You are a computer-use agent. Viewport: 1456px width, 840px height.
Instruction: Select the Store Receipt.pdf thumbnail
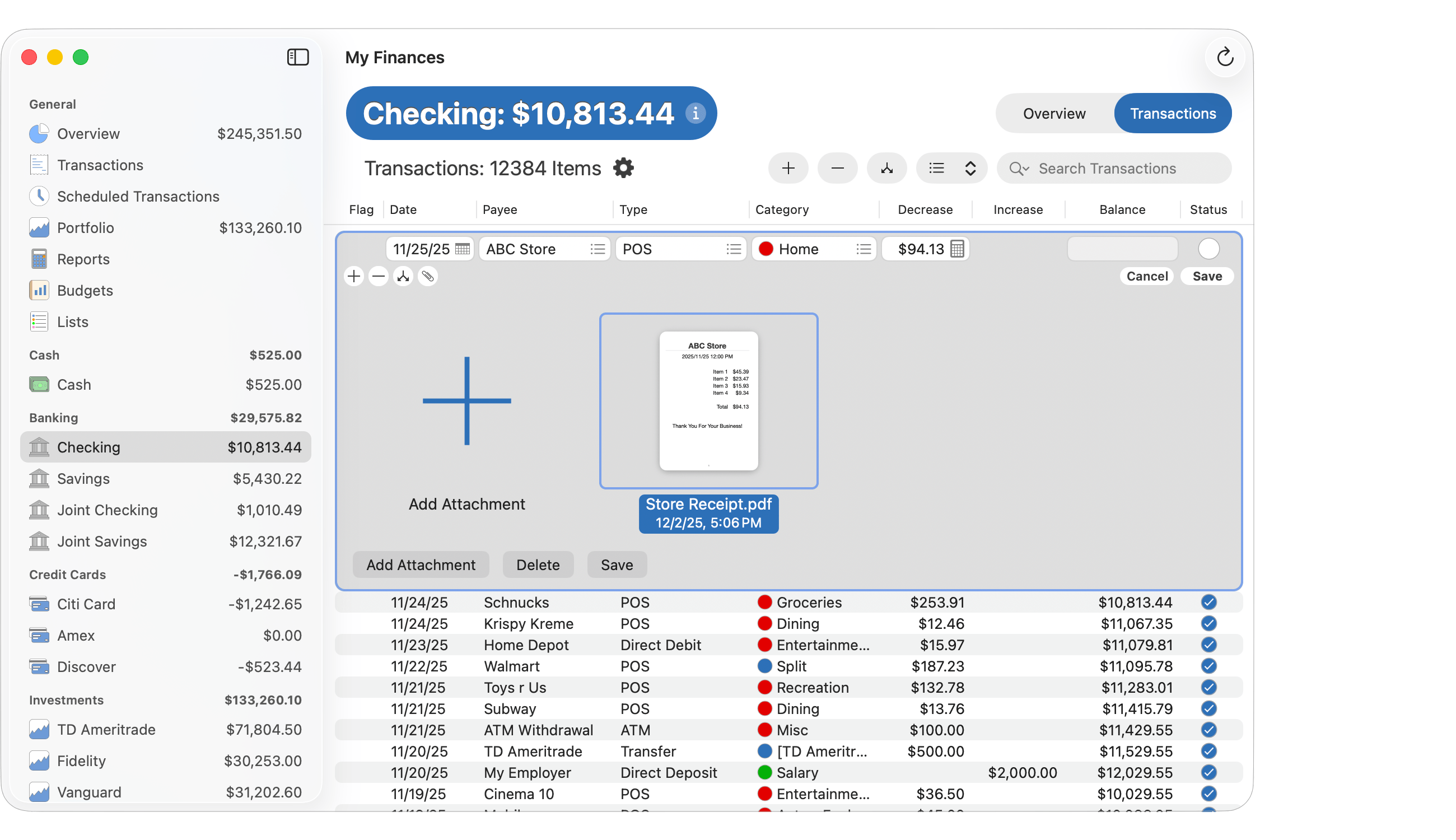[708, 401]
